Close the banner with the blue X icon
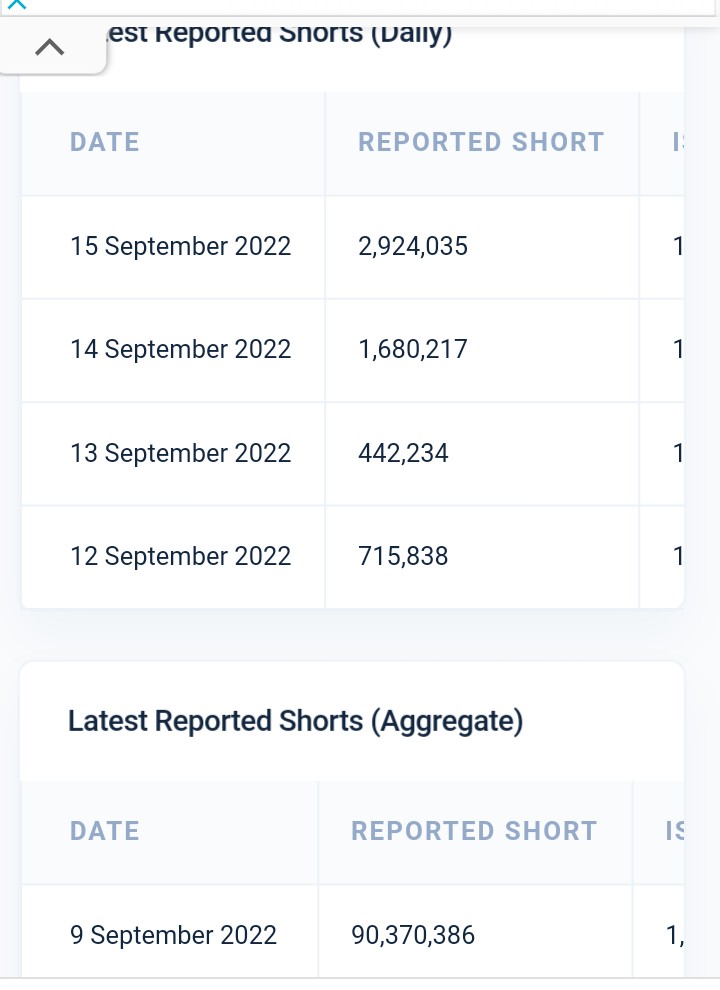Image resolution: width=720 pixels, height=990 pixels. [16, 4]
